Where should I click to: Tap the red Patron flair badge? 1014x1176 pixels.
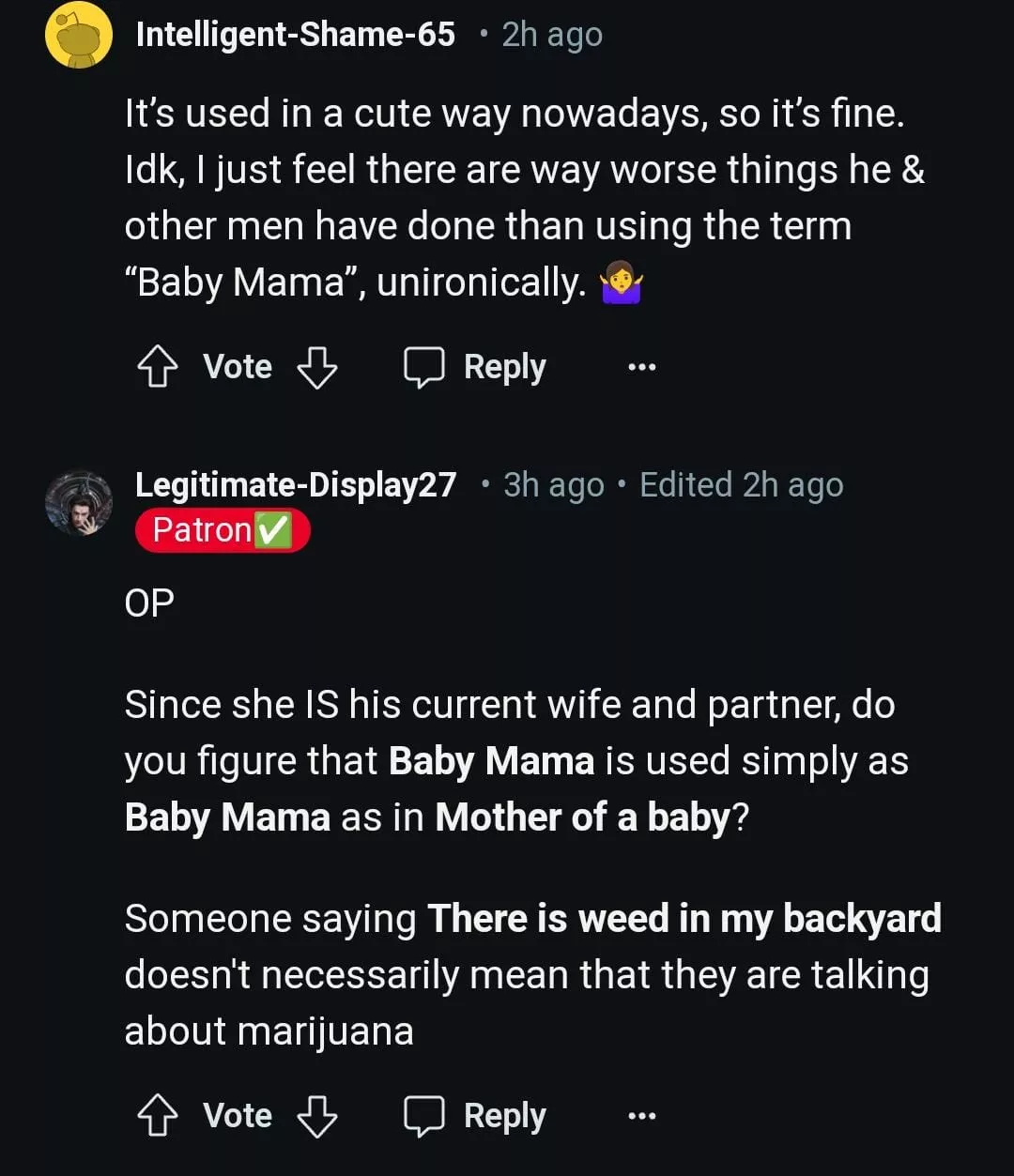pos(223,530)
